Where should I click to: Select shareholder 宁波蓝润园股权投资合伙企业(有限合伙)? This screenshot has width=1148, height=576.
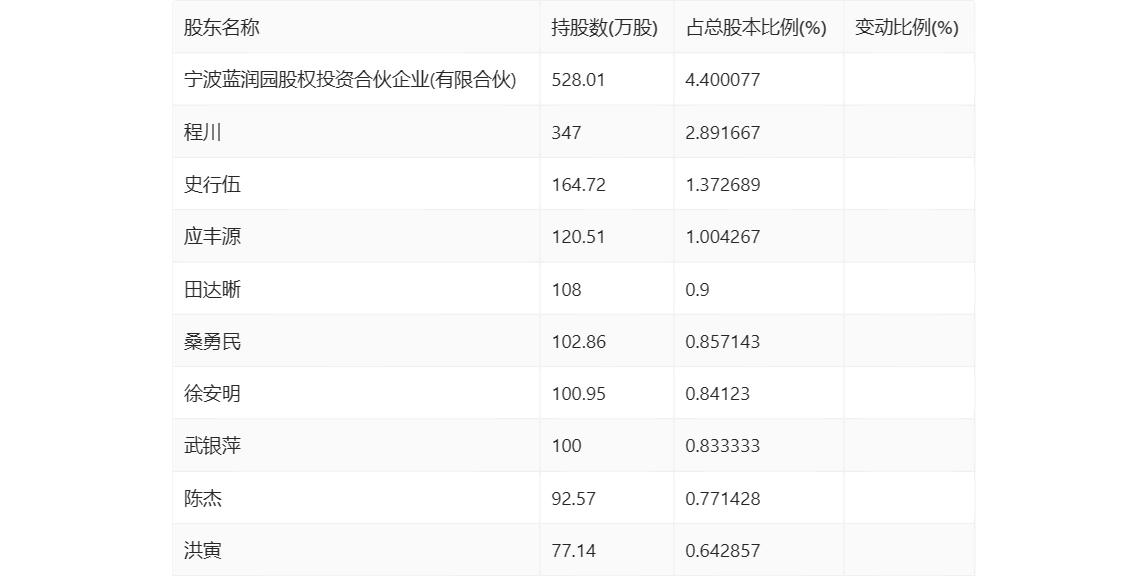coord(350,80)
